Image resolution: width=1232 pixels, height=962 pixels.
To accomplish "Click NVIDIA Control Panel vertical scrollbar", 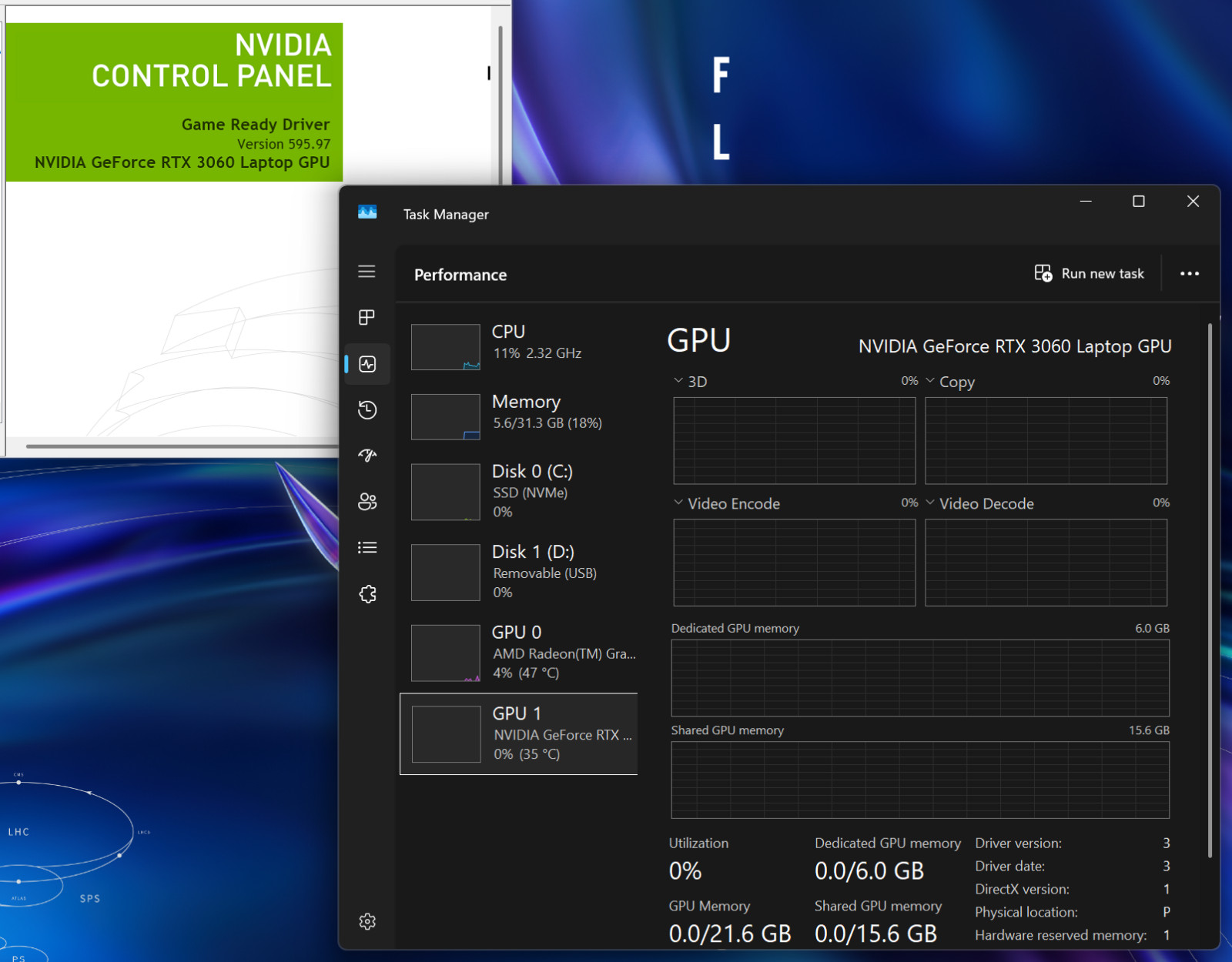I will coord(500,104).
